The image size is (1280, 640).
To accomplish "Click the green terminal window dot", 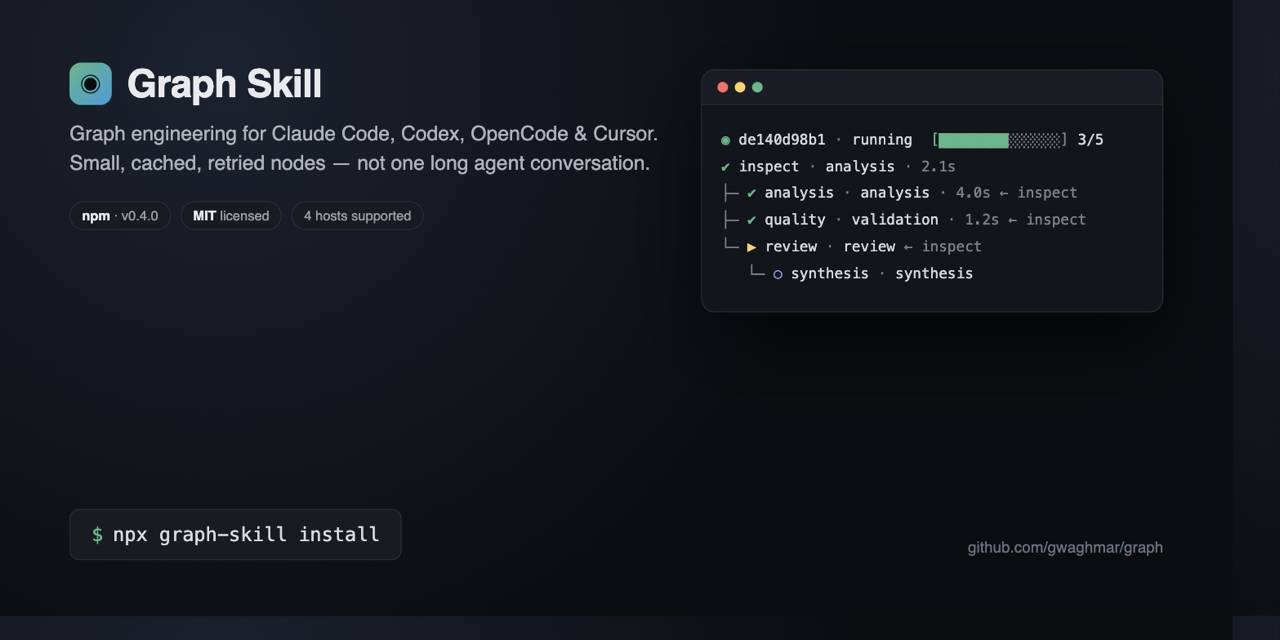I will coord(757,87).
